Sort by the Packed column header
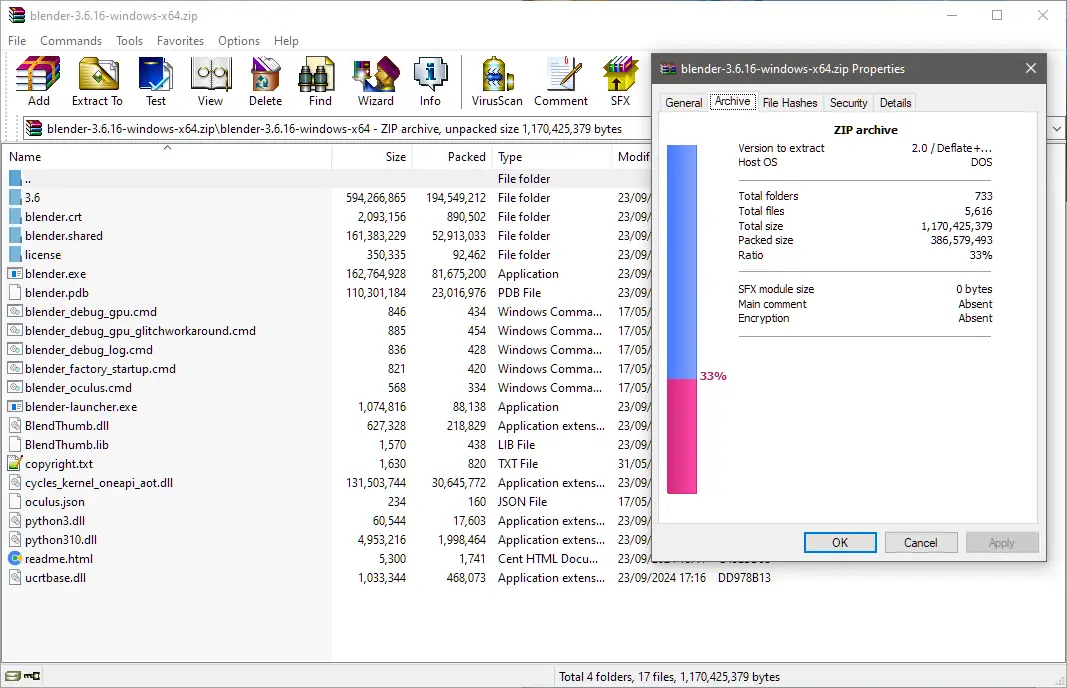 pyautogui.click(x=452, y=157)
